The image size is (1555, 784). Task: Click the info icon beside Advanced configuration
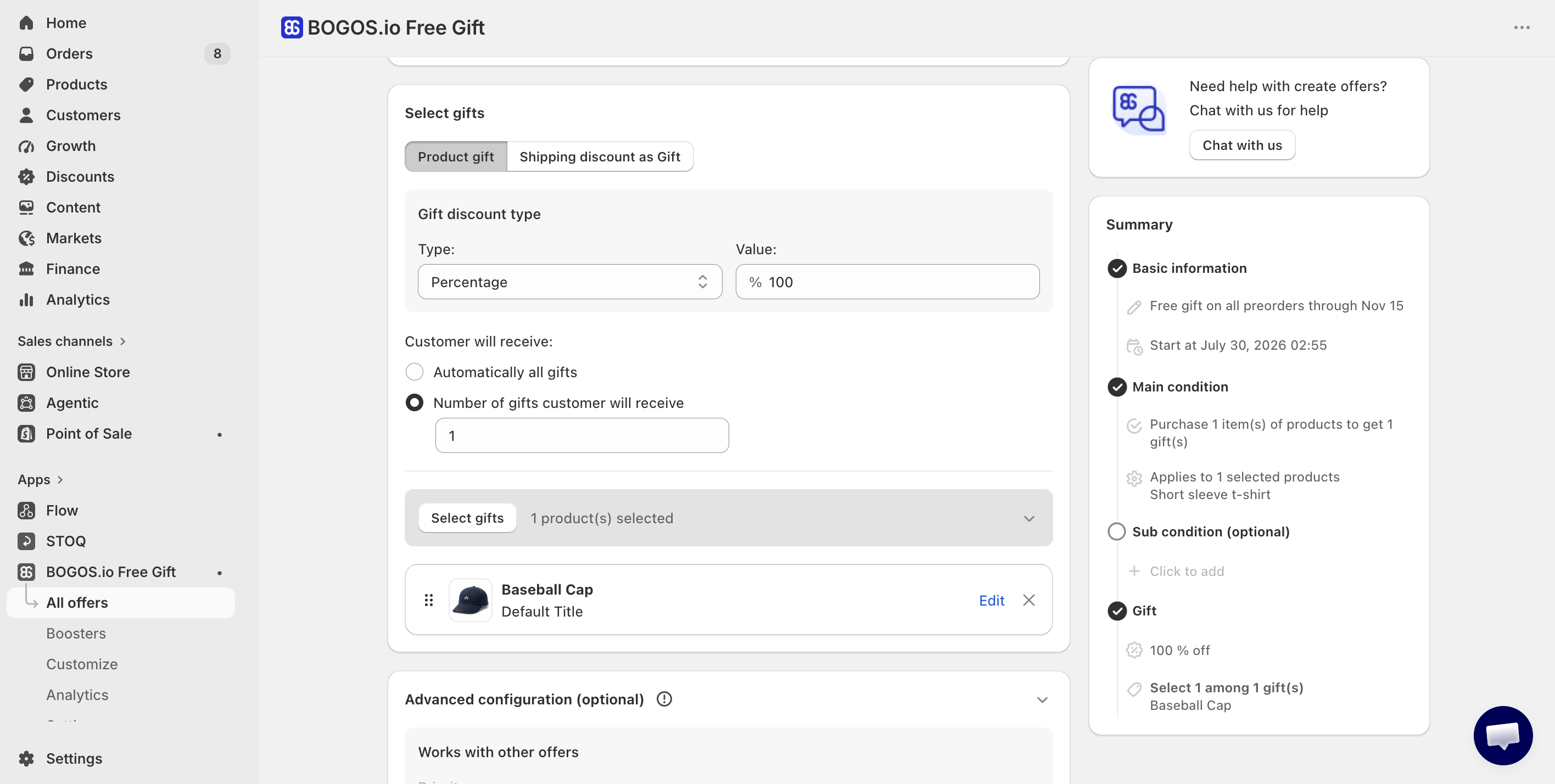[664, 699]
